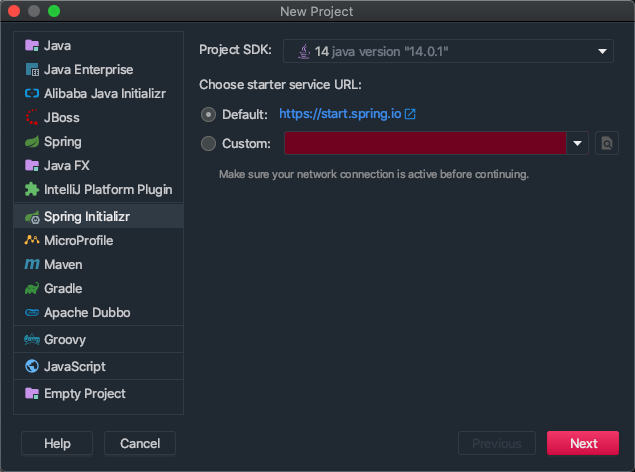Click the red JBoss icon
Viewport: 635px width, 472px height.
point(32,118)
